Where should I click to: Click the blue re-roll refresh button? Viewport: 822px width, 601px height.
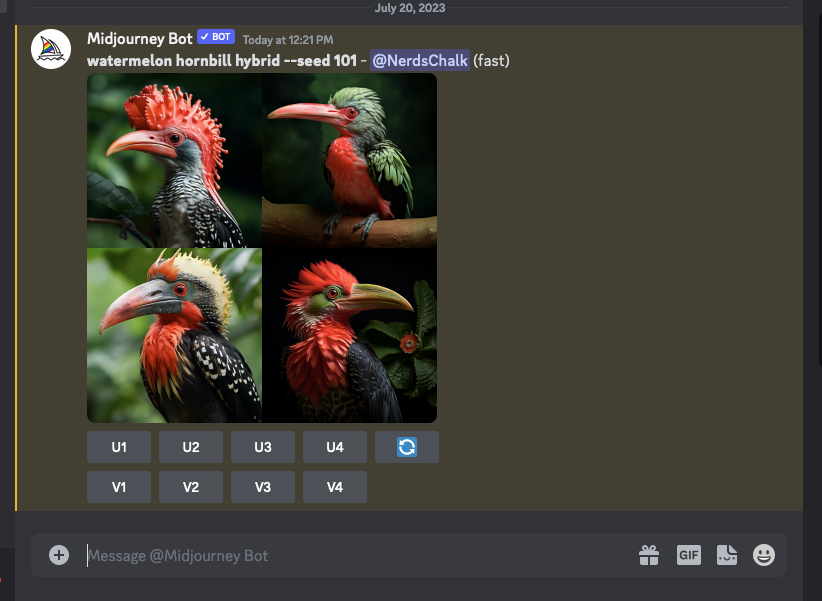coord(407,447)
